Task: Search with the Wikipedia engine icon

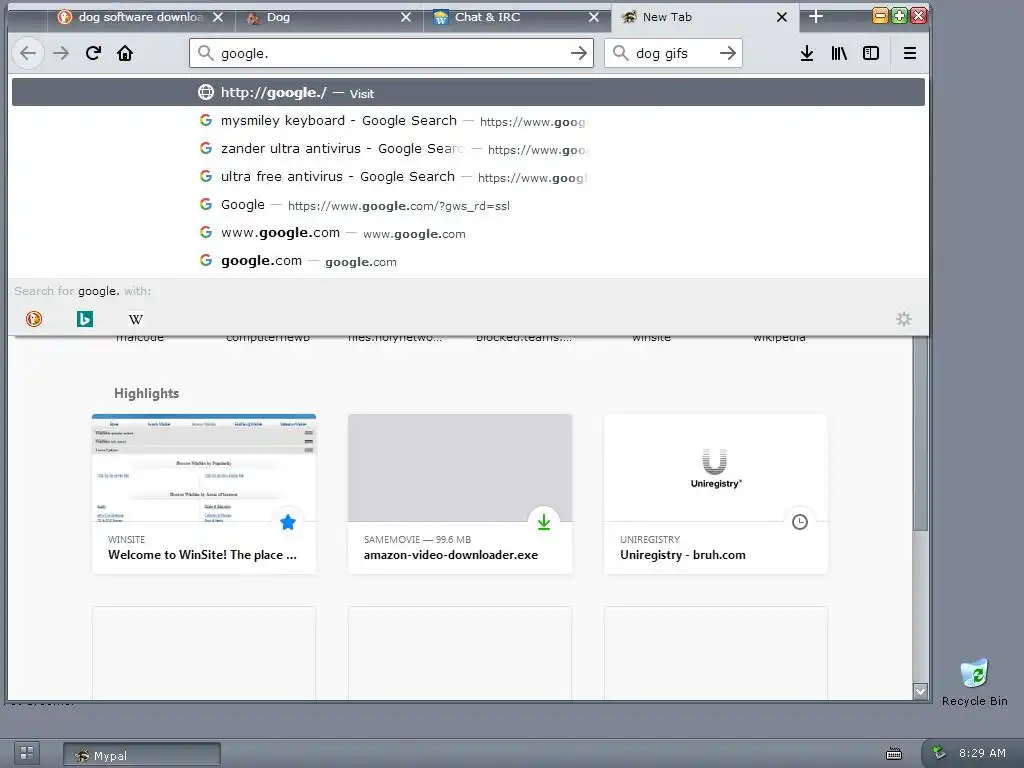Action: point(136,319)
